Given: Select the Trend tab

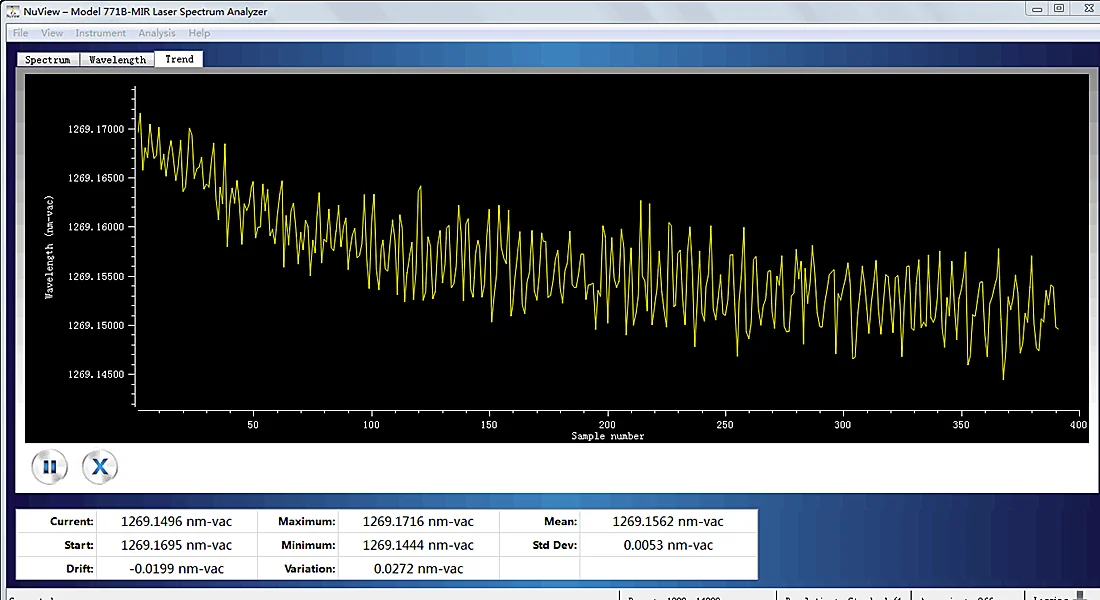Looking at the screenshot, I should [x=180, y=59].
